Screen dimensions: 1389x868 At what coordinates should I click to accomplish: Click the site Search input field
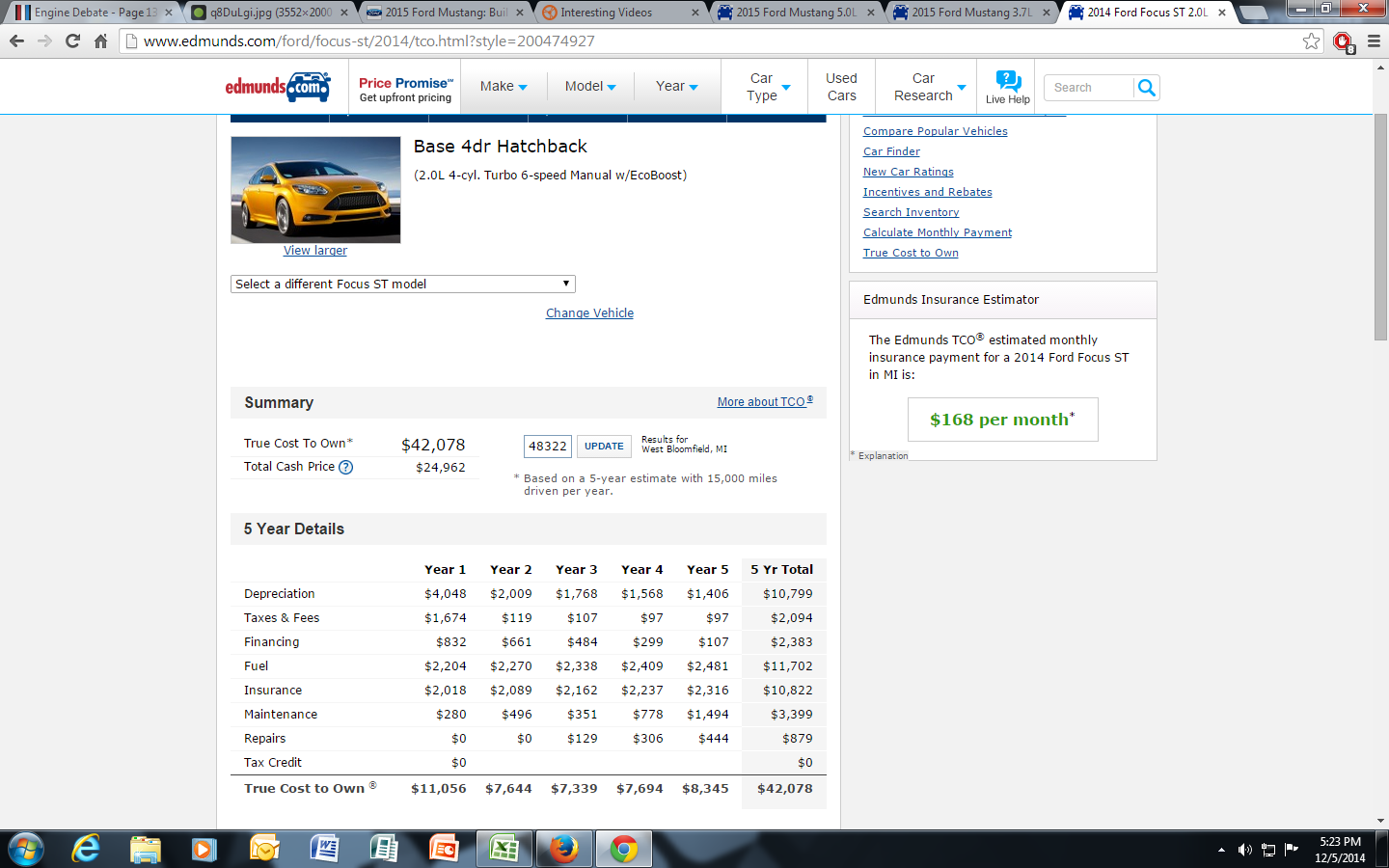1090,87
